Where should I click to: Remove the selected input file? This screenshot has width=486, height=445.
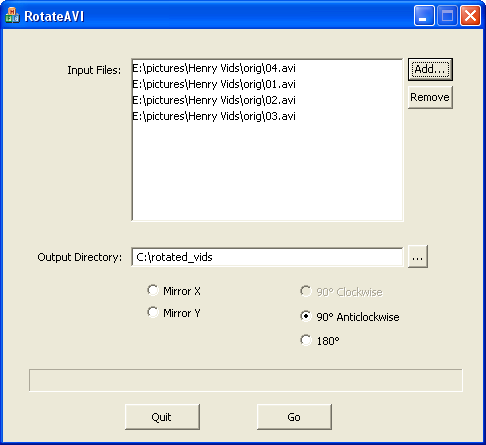click(430, 97)
